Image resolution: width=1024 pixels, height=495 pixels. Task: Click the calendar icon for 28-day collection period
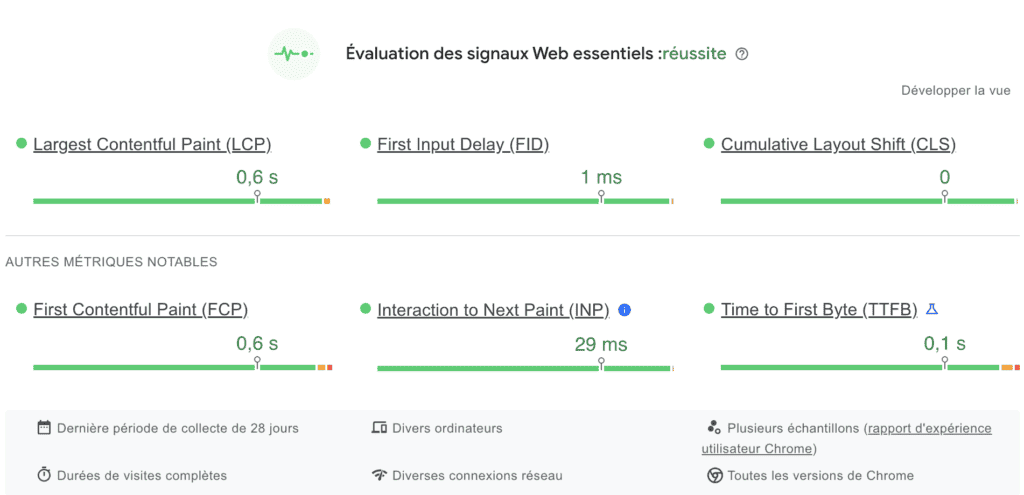click(44, 428)
